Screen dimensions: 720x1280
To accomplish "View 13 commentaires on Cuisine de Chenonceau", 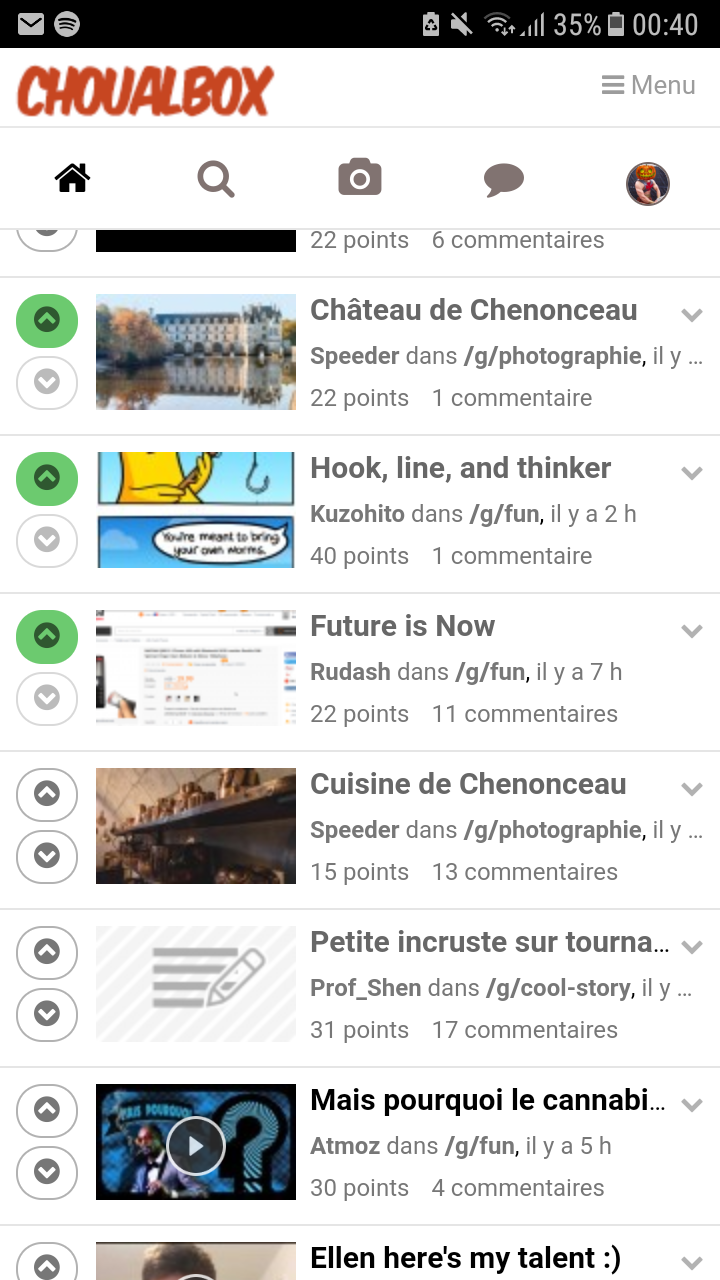I will click(x=524, y=872).
